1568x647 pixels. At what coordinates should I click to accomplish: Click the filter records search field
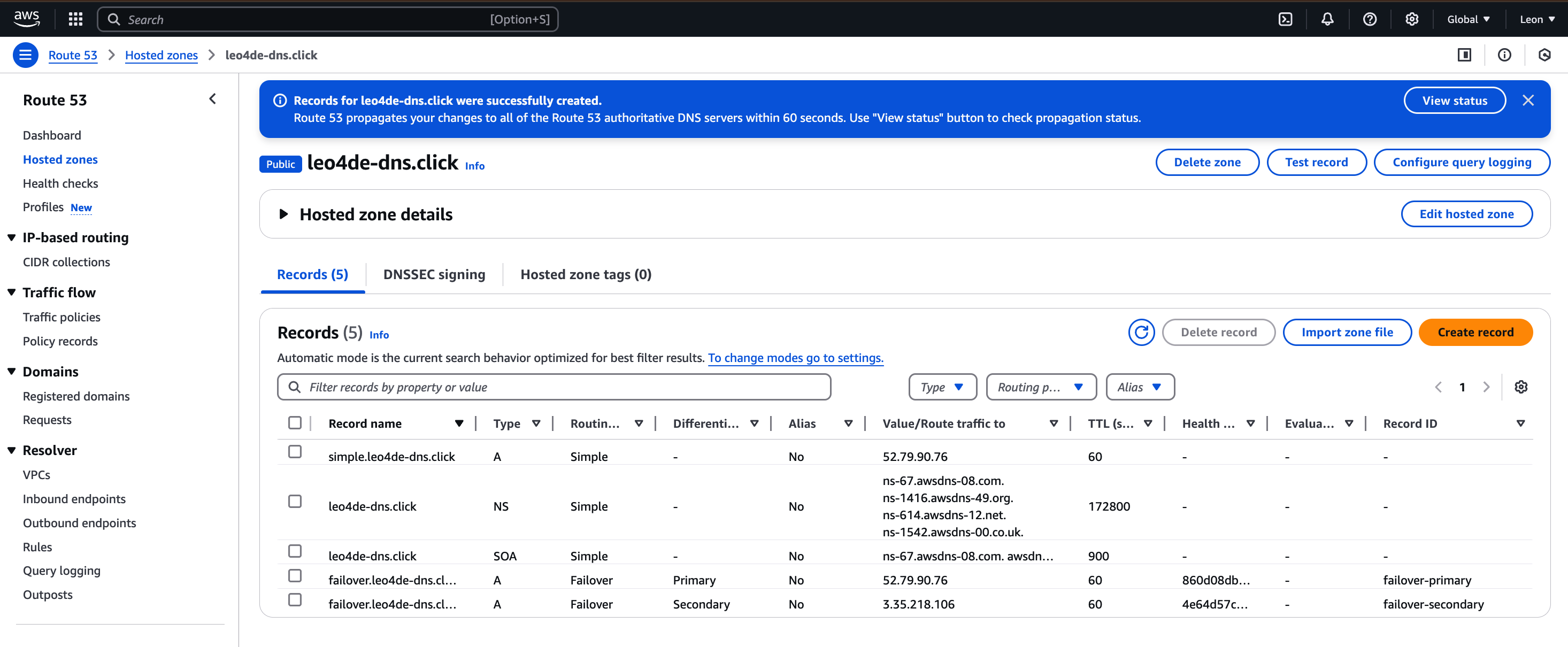pos(554,387)
